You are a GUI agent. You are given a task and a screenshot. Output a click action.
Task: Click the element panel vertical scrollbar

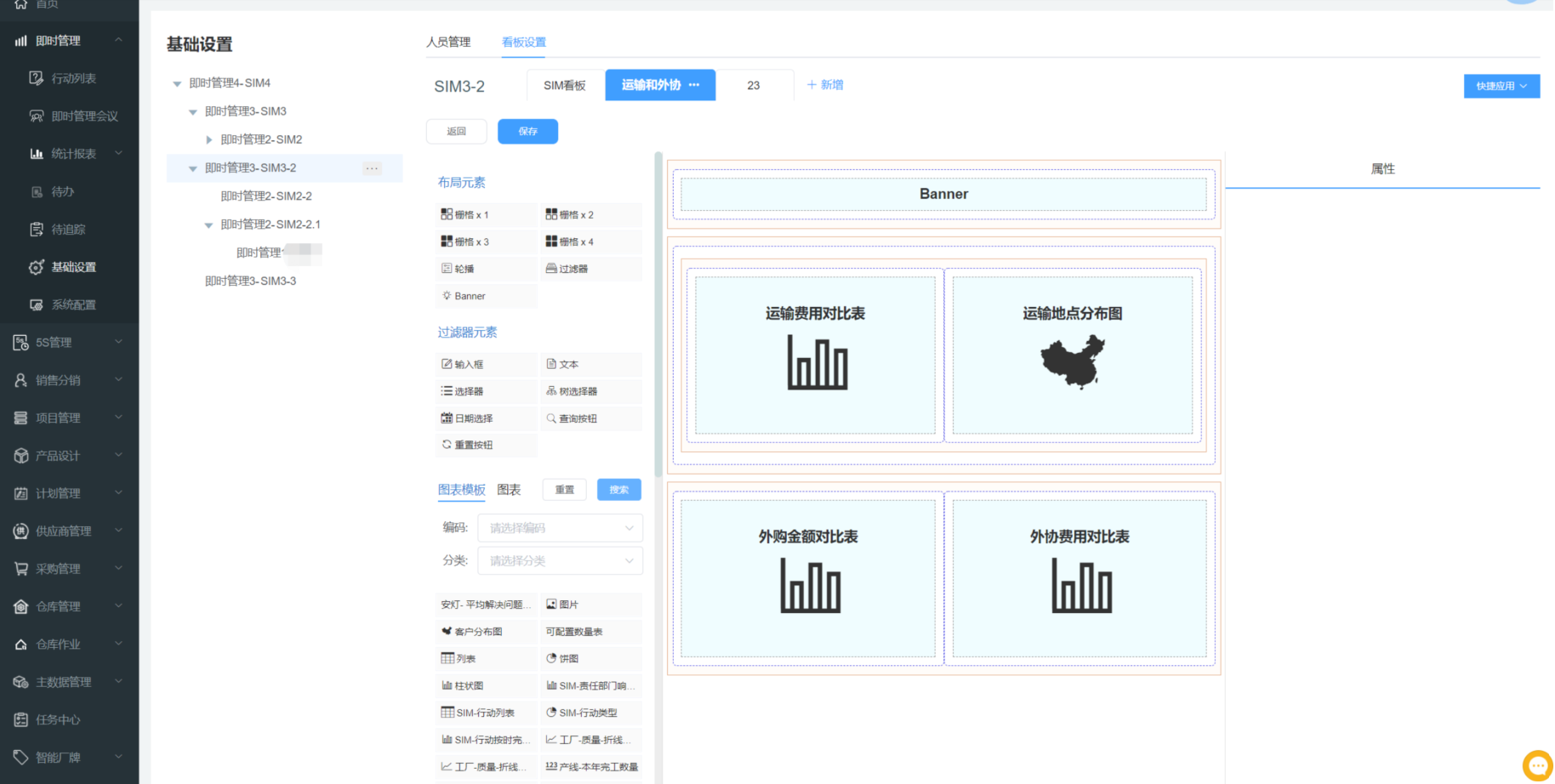click(658, 315)
